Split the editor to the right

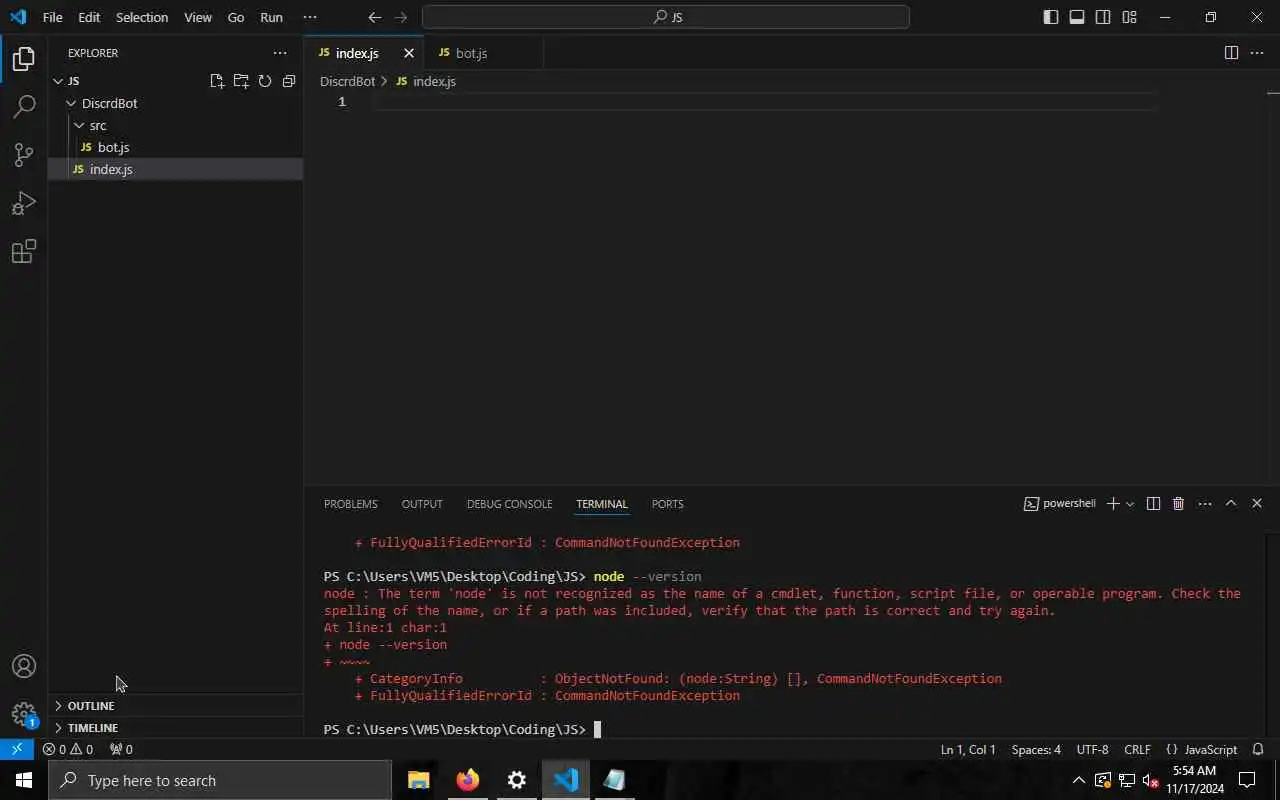click(1231, 53)
